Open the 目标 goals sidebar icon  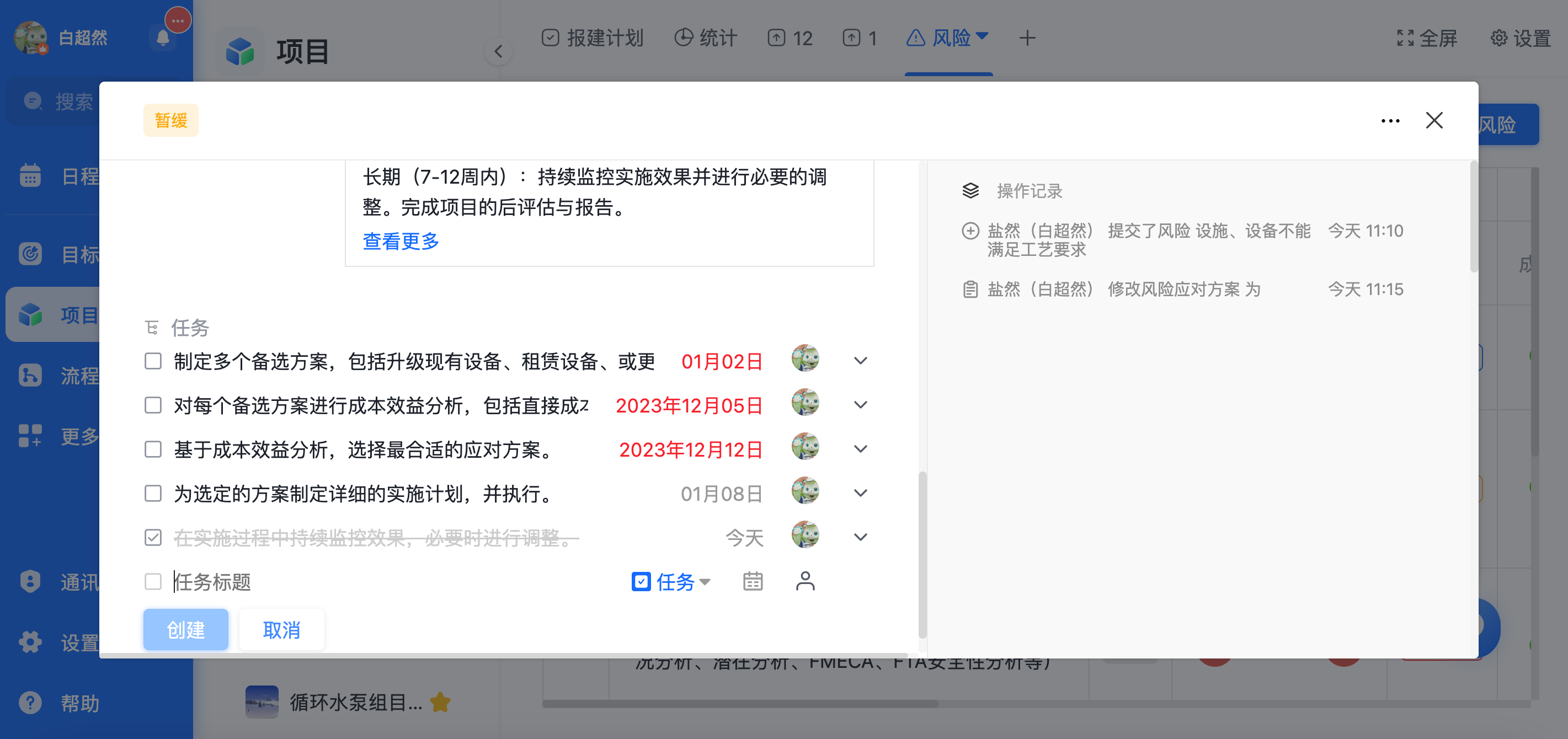pos(30,254)
